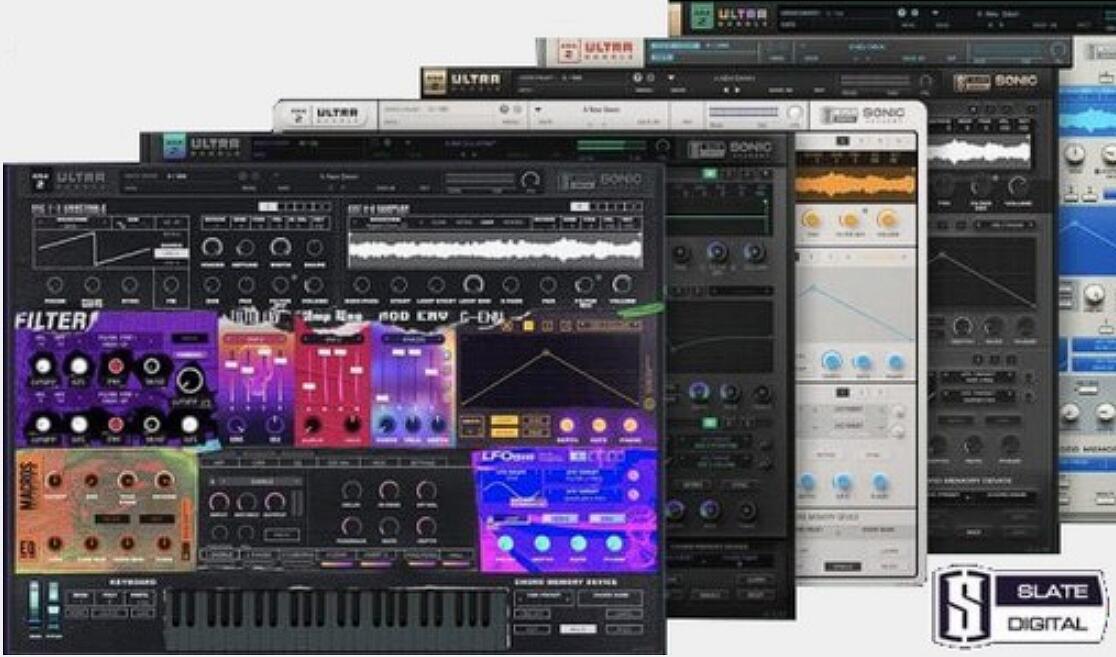The image size is (1116, 657).
Task: Click the master volume knob in front header
Action: click(530, 181)
